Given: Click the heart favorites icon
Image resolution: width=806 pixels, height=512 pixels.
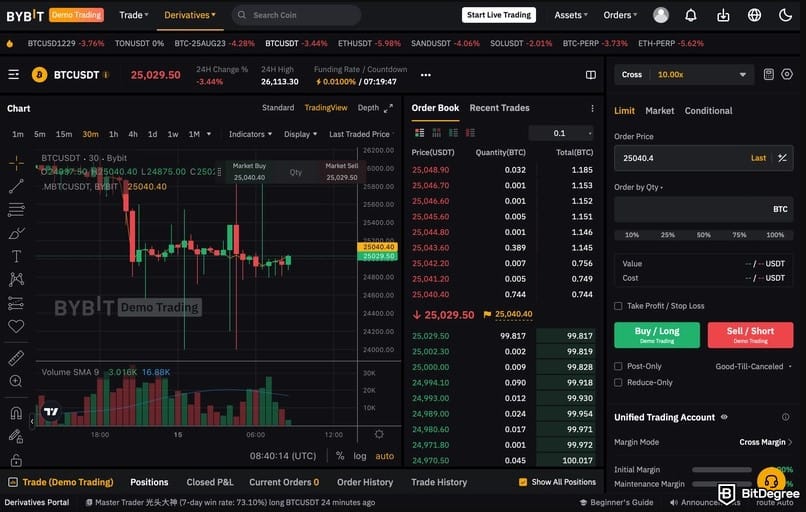Looking at the screenshot, I should tap(16, 326).
